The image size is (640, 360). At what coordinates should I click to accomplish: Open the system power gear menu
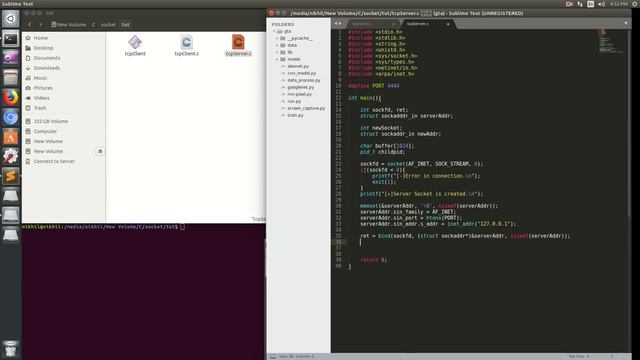[635, 4]
